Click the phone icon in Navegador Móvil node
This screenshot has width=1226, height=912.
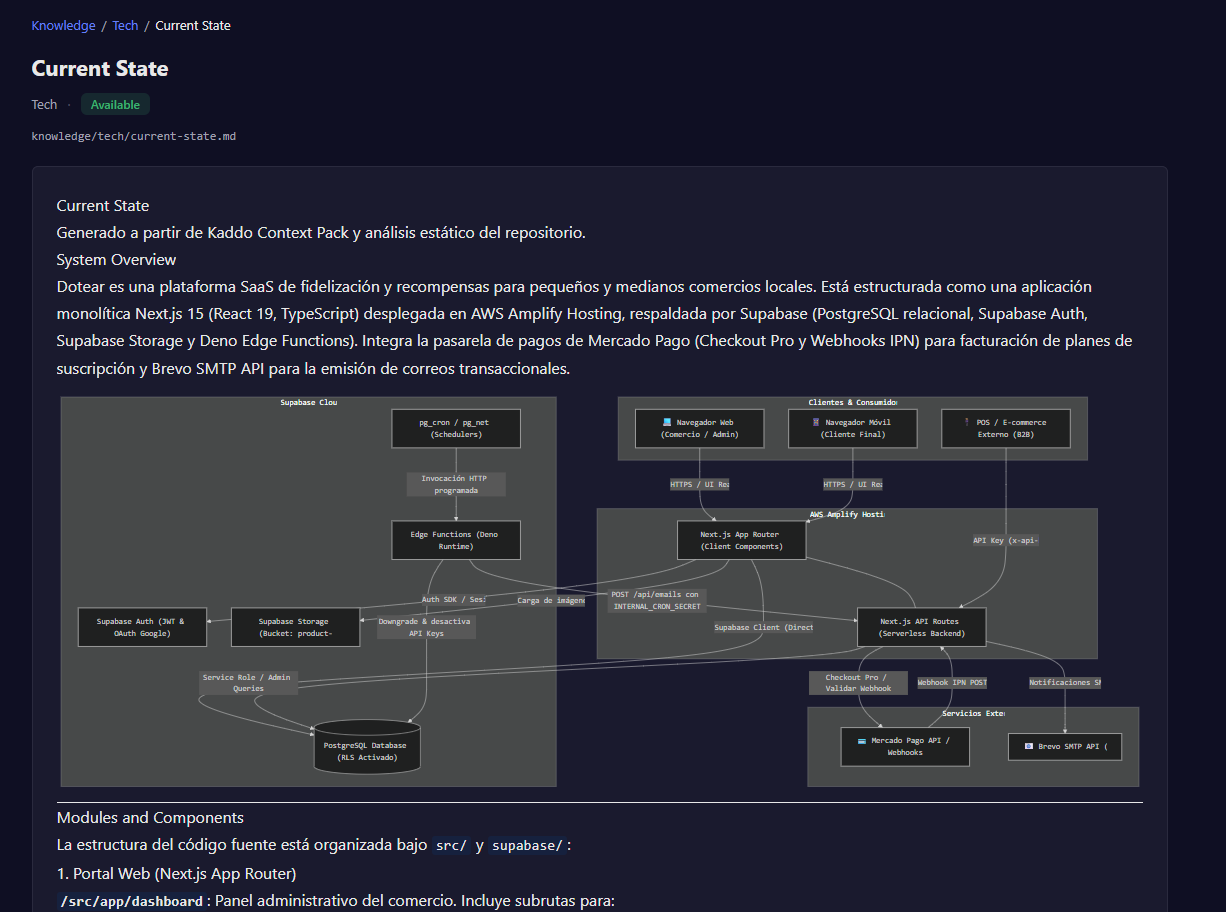(816, 422)
